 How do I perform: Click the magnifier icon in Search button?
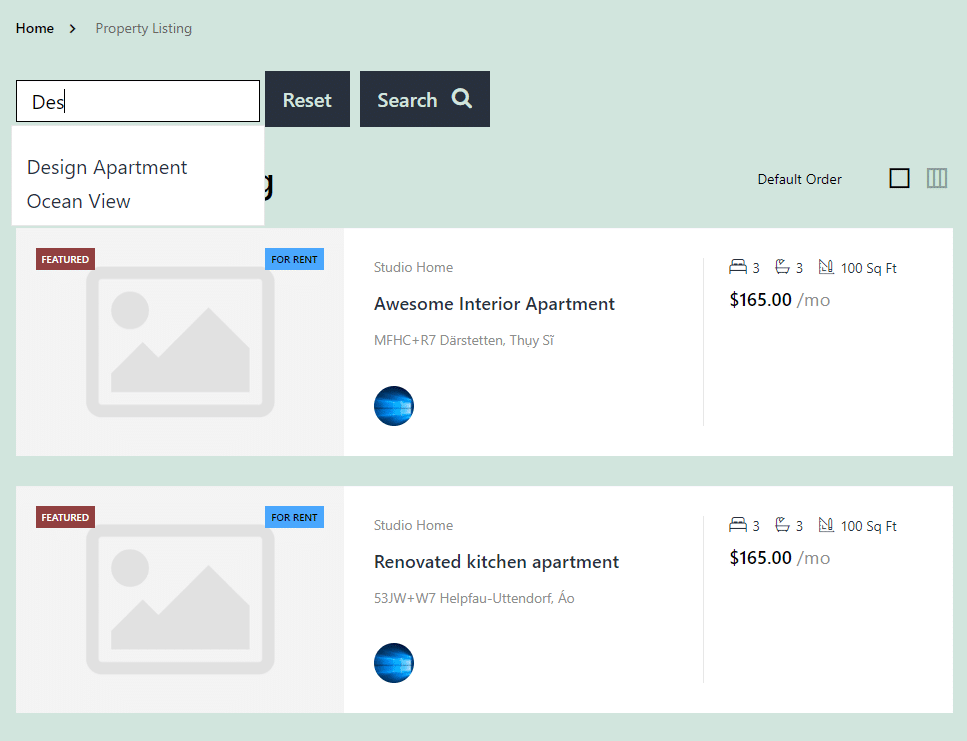461,99
